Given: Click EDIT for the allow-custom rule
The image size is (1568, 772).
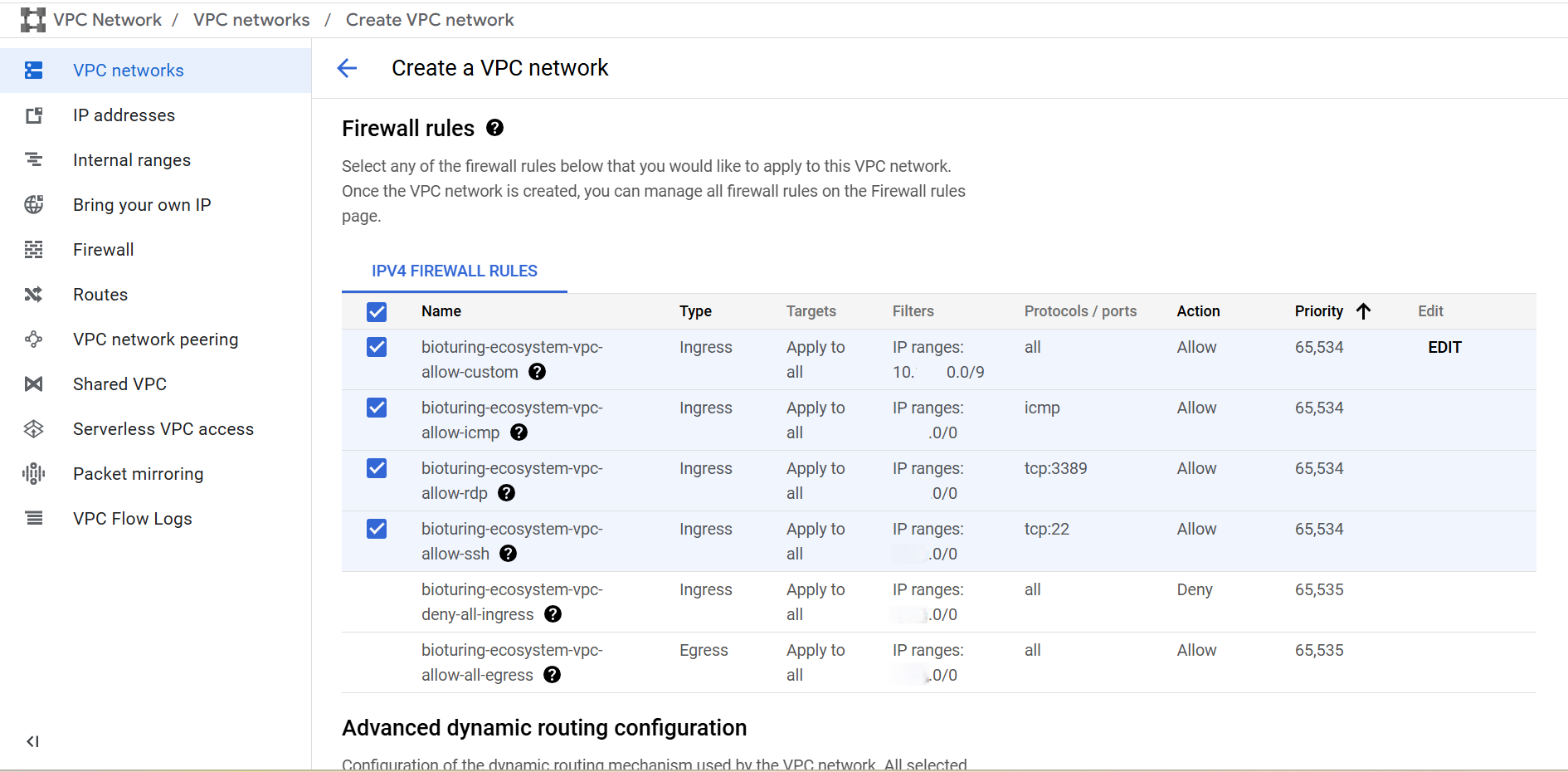Looking at the screenshot, I should pyautogui.click(x=1444, y=347).
